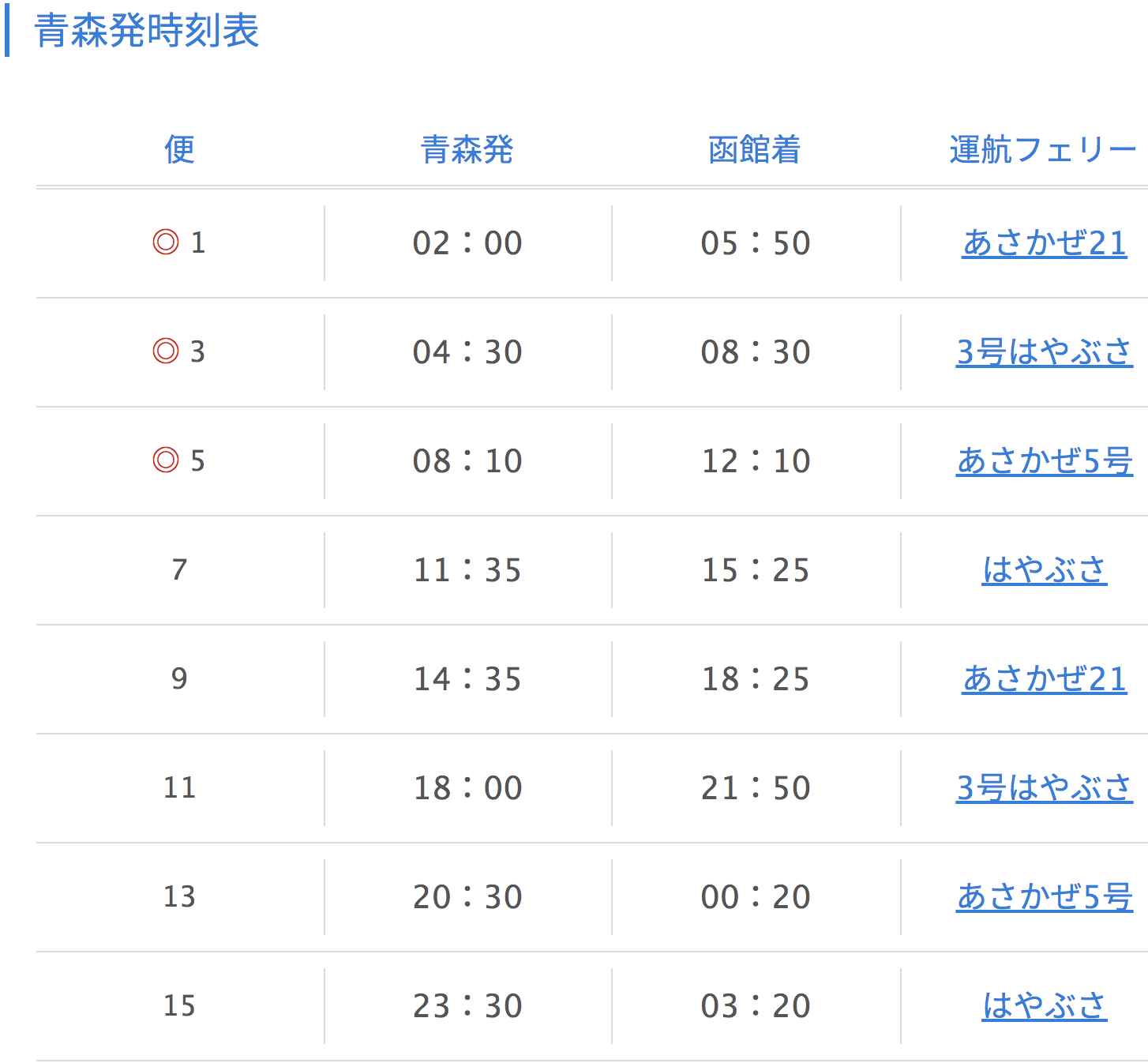Viewport: 1148px width, 1063px height.
Task: Open あさかぜ5号 link in the 20:30 row
Action: 1045,896
